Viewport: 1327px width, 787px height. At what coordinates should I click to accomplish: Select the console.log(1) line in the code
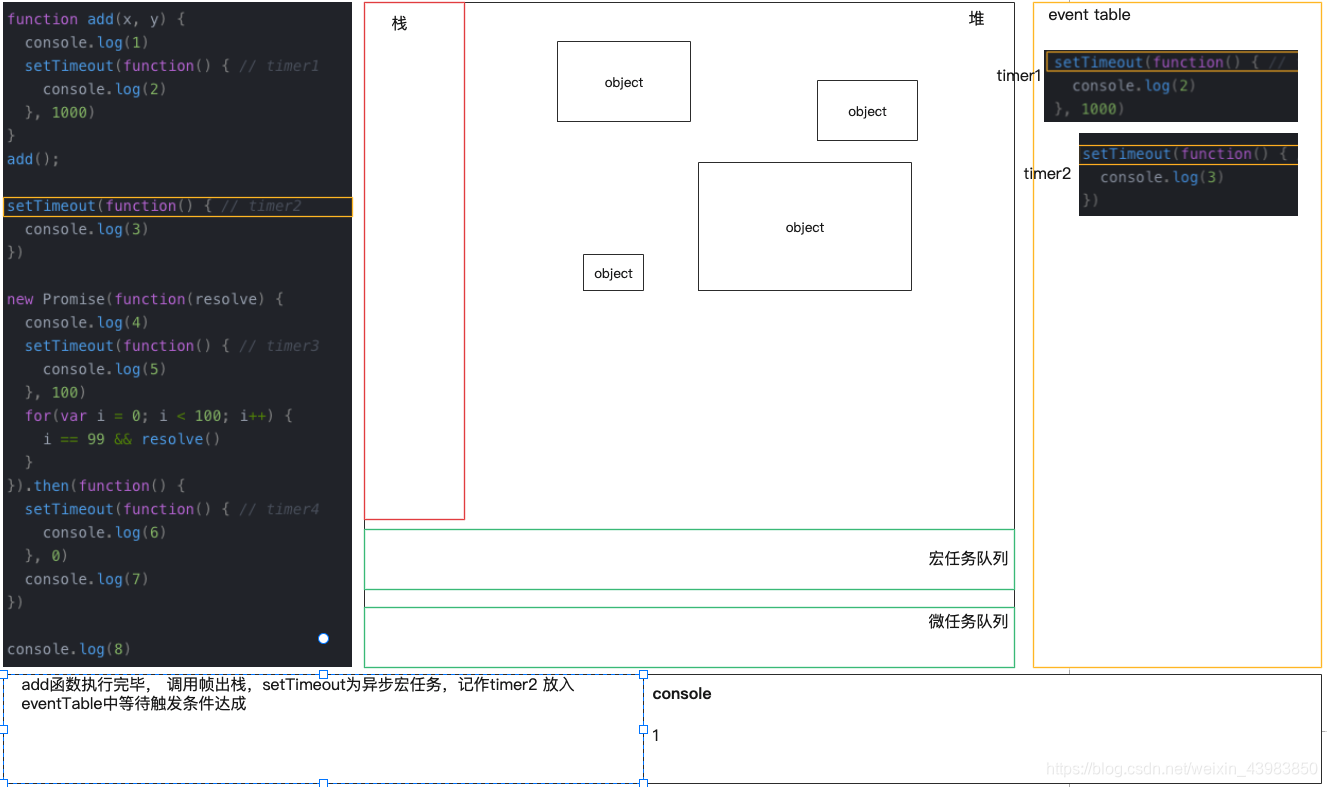(x=86, y=42)
